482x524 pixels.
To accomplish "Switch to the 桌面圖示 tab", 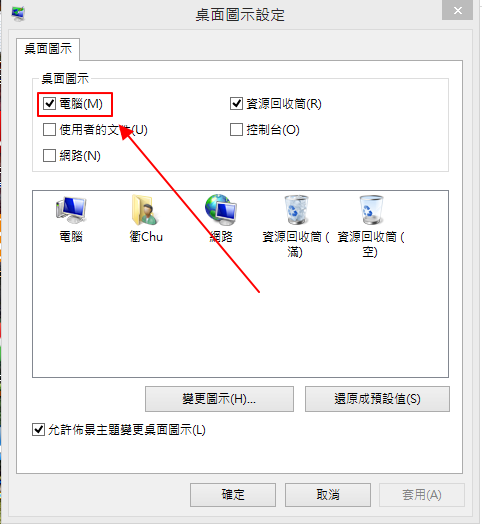I will coord(48,49).
